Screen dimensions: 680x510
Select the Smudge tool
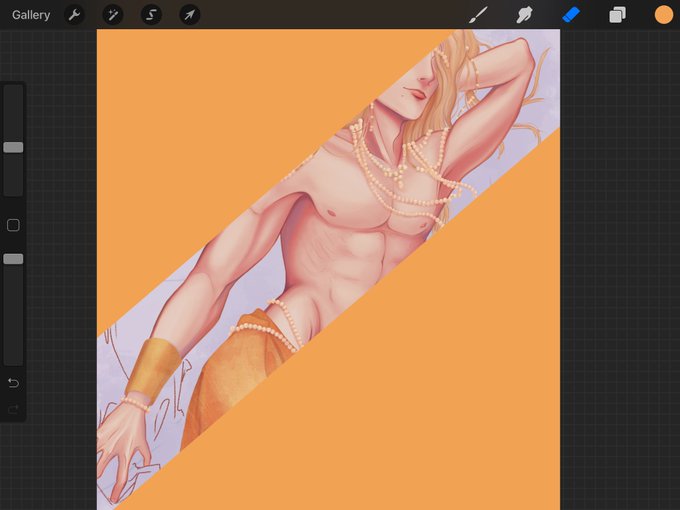point(524,15)
